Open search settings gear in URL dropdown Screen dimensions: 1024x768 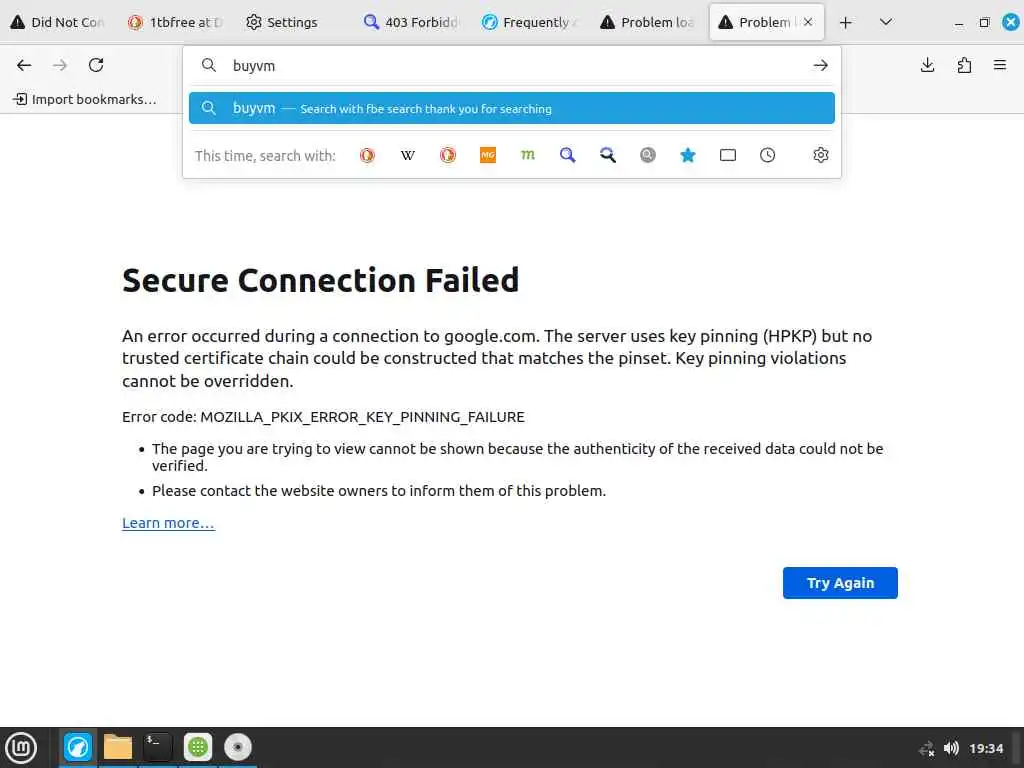(x=821, y=155)
